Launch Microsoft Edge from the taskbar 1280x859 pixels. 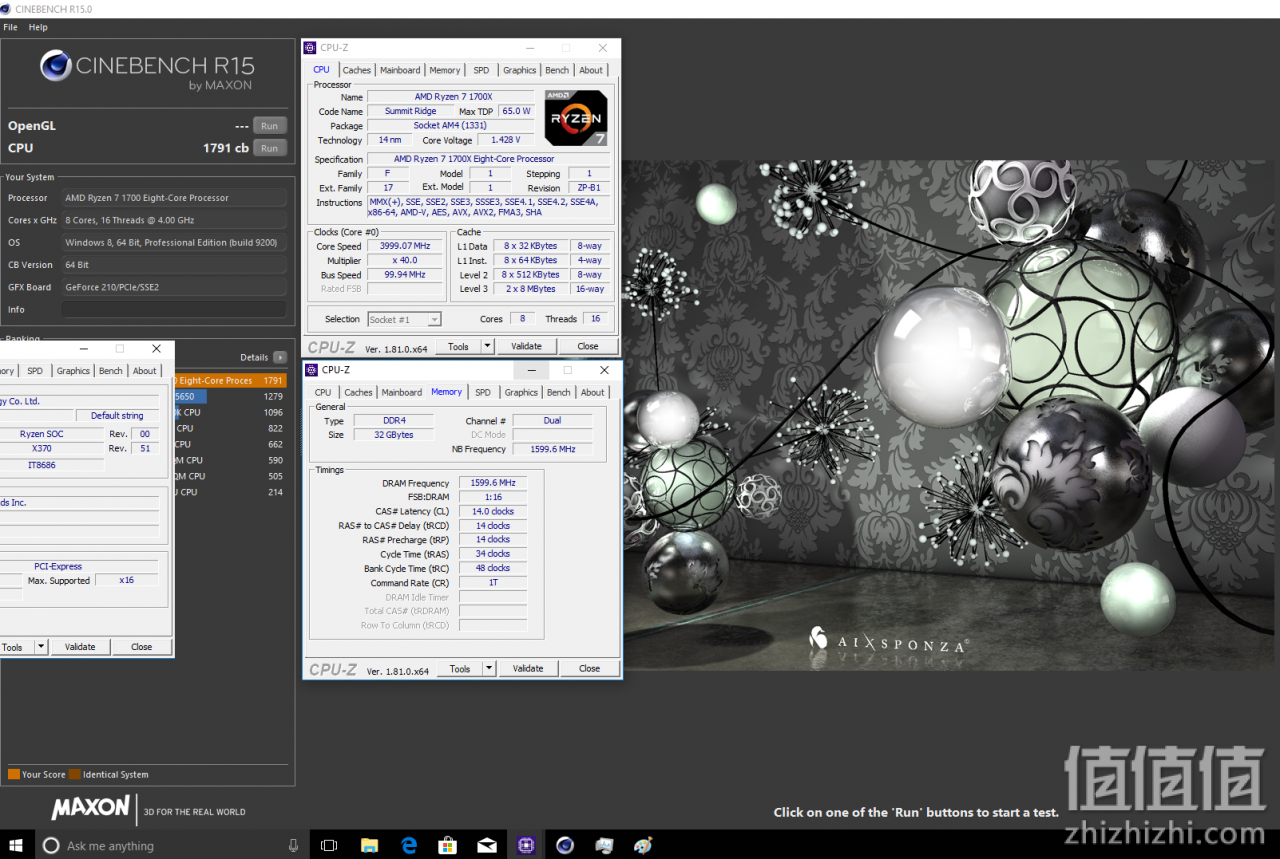(x=409, y=845)
